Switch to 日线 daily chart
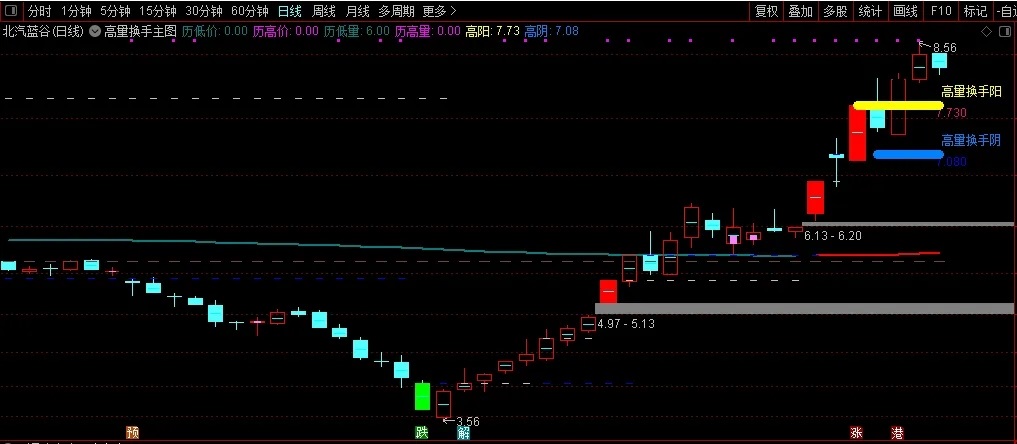1017x444 pixels. 289,11
